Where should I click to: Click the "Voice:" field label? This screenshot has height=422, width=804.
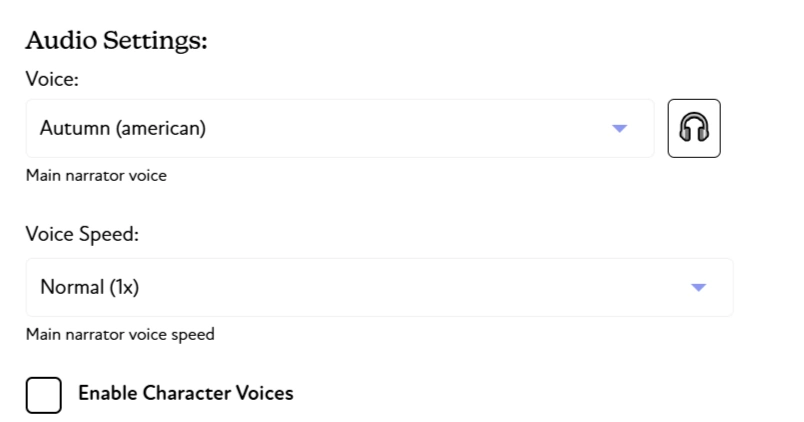(52, 80)
